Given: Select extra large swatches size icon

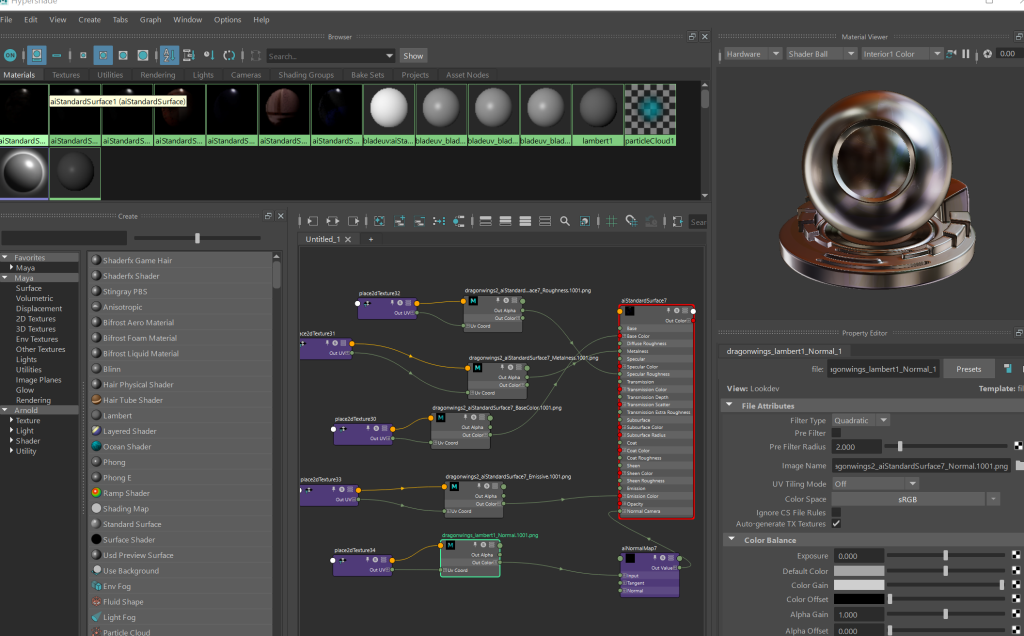Looking at the screenshot, I should coord(142,56).
